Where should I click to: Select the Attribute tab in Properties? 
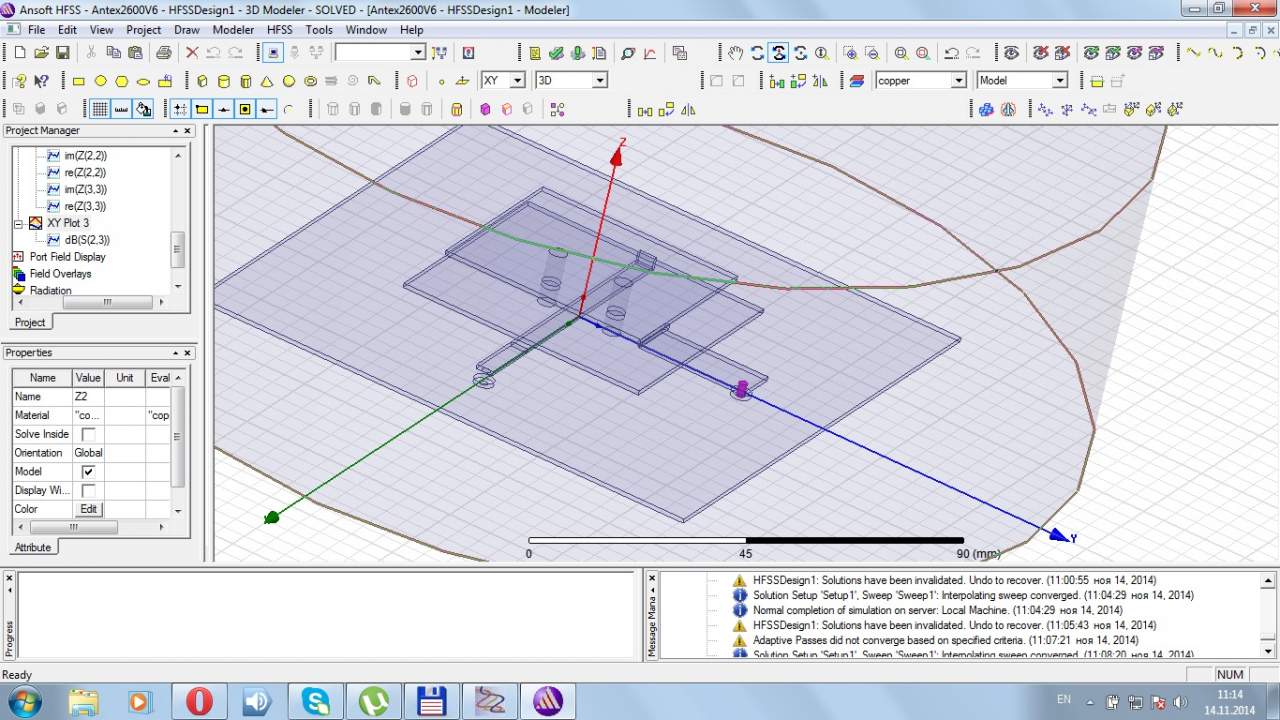32,547
